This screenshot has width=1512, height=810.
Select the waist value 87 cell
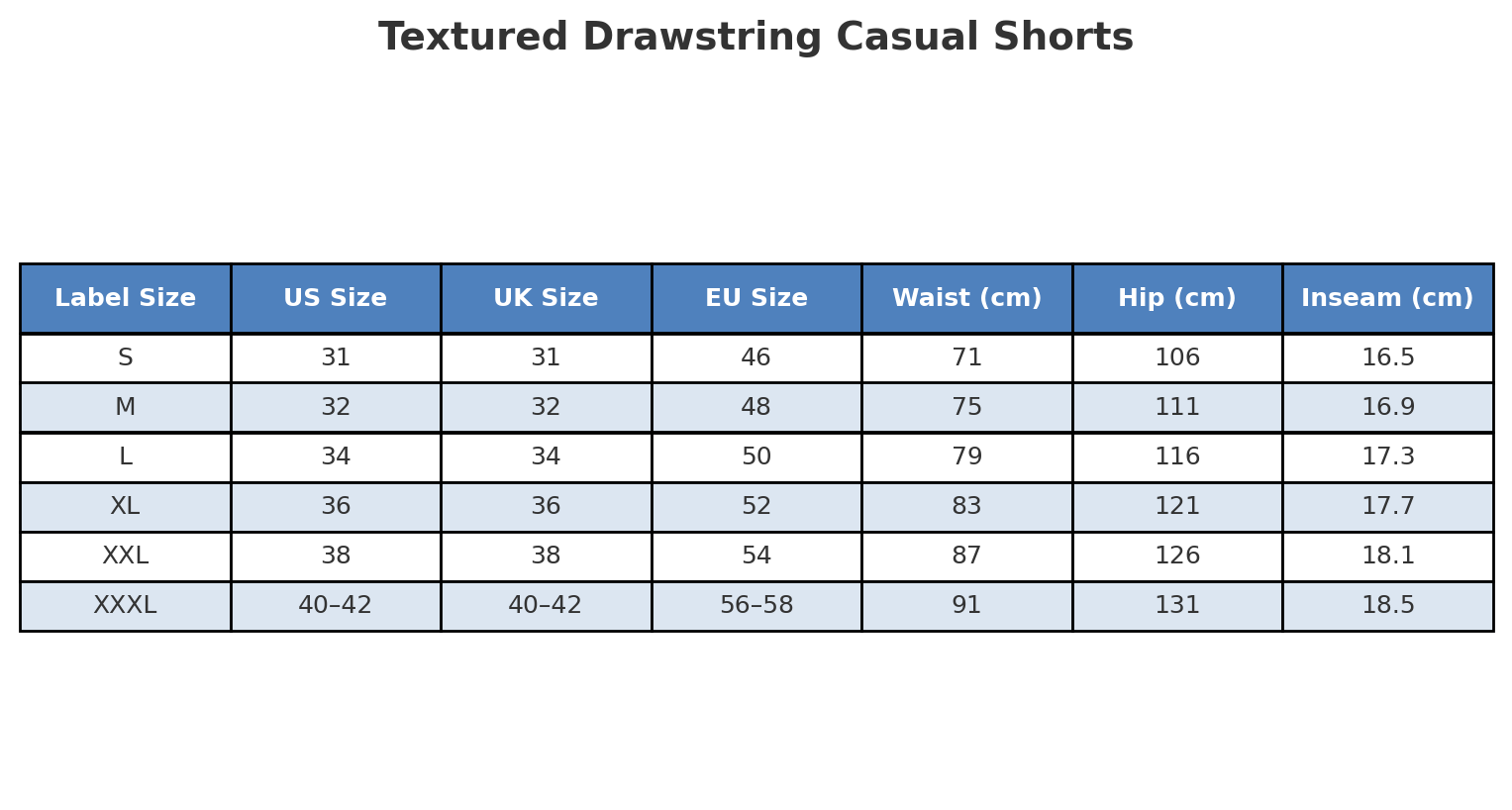point(966,557)
